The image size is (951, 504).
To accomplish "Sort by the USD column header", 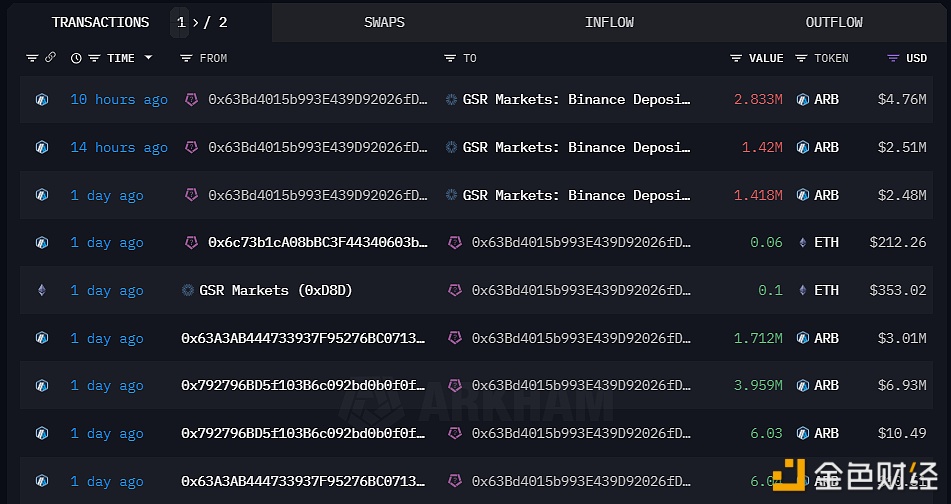I will coord(916,58).
